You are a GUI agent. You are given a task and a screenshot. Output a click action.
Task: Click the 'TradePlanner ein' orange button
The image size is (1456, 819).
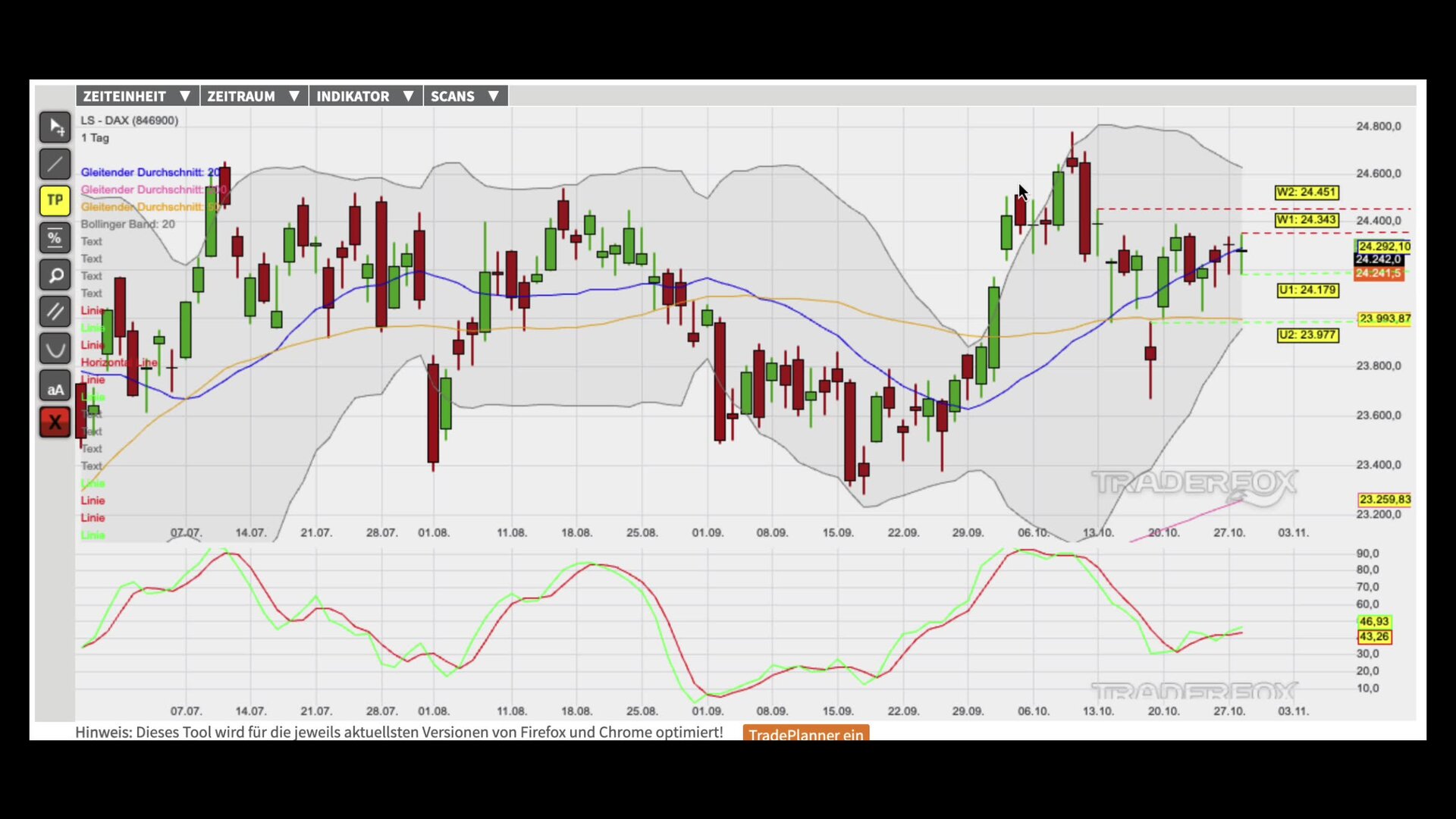[x=805, y=734]
